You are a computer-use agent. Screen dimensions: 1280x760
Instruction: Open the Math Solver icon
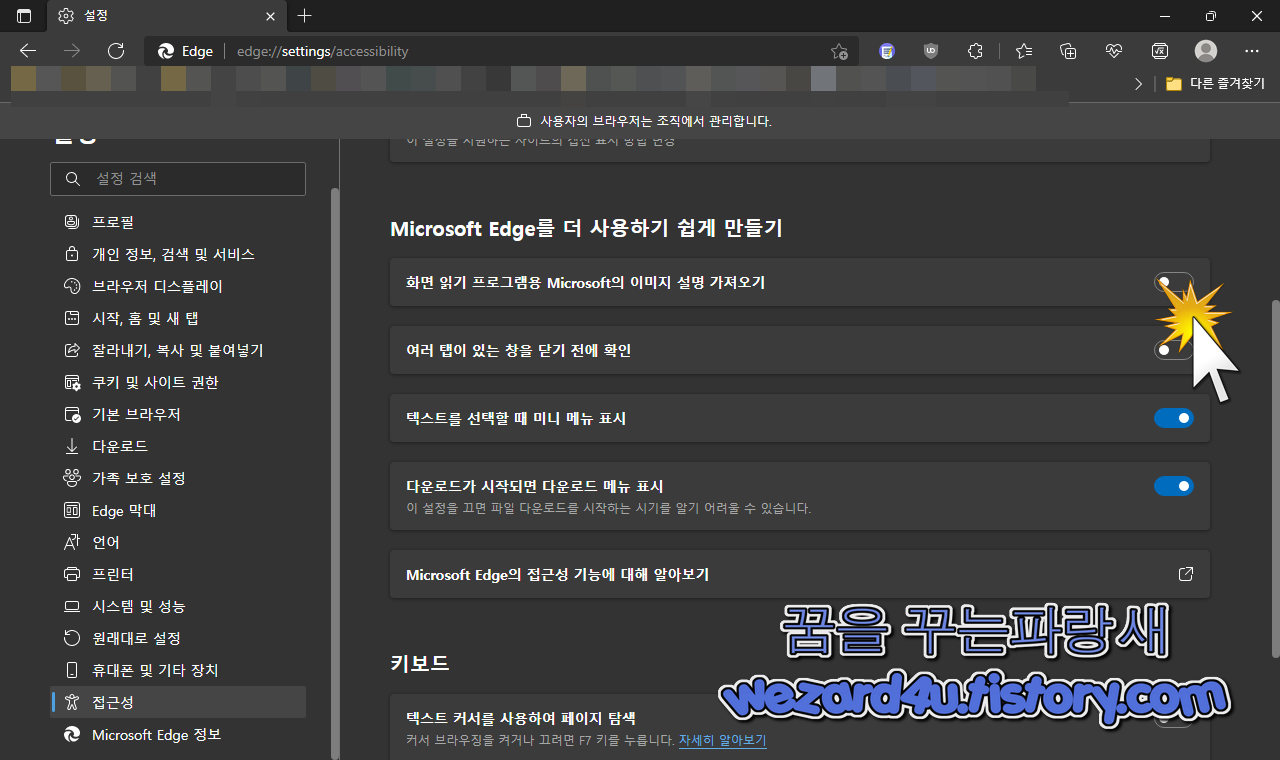click(x=1159, y=51)
